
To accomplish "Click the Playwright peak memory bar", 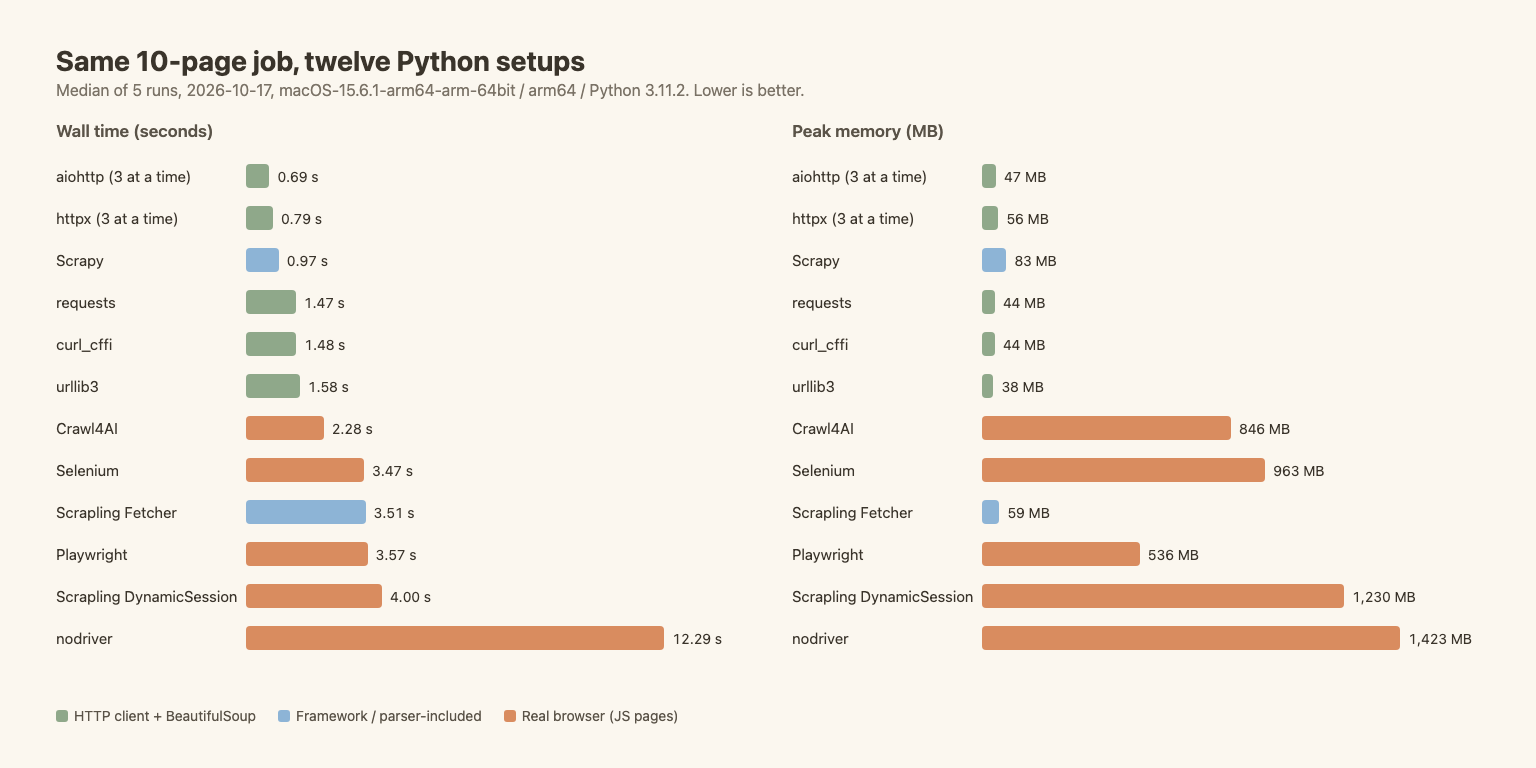I will tap(1061, 554).
